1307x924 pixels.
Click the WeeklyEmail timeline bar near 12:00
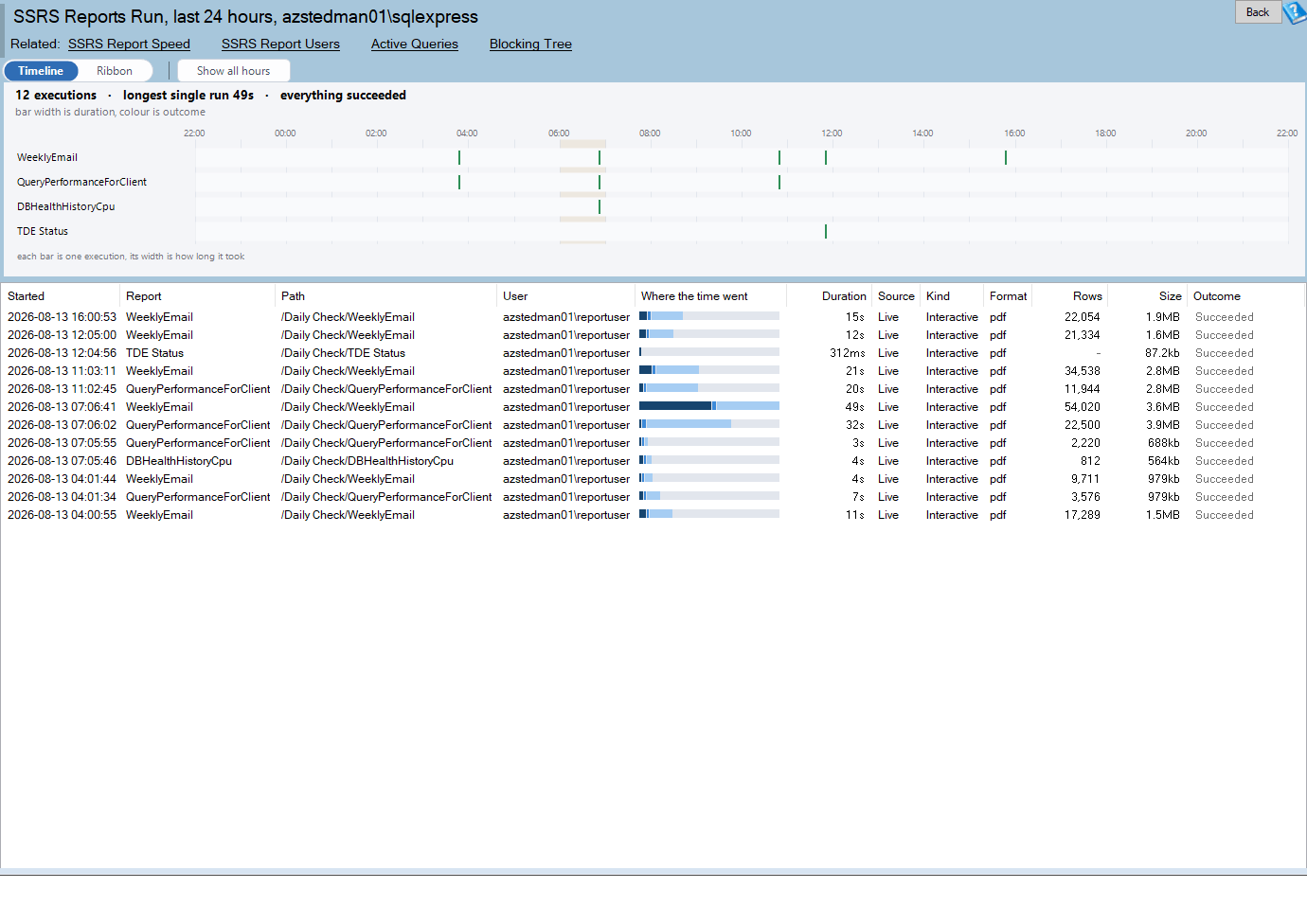point(826,157)
